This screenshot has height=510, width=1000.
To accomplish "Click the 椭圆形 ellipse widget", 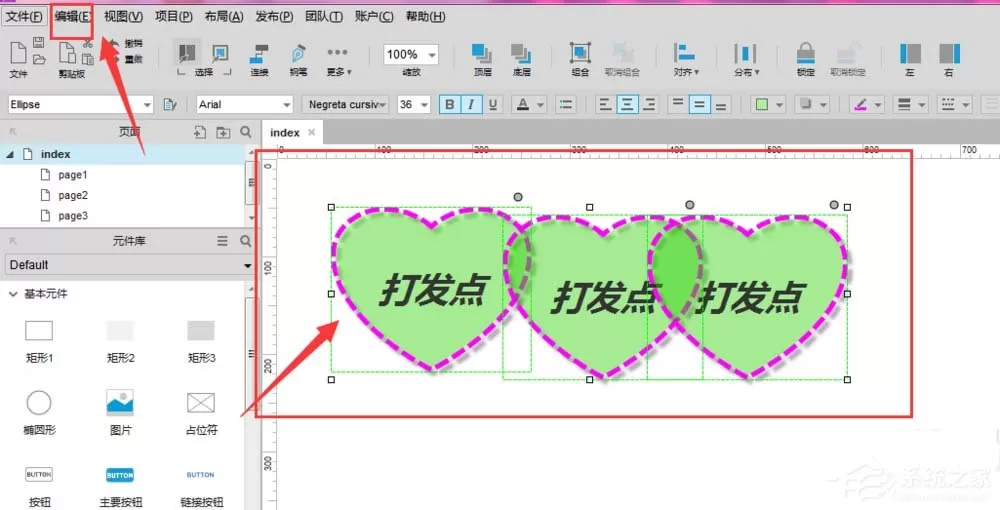I will pos(40,412).
